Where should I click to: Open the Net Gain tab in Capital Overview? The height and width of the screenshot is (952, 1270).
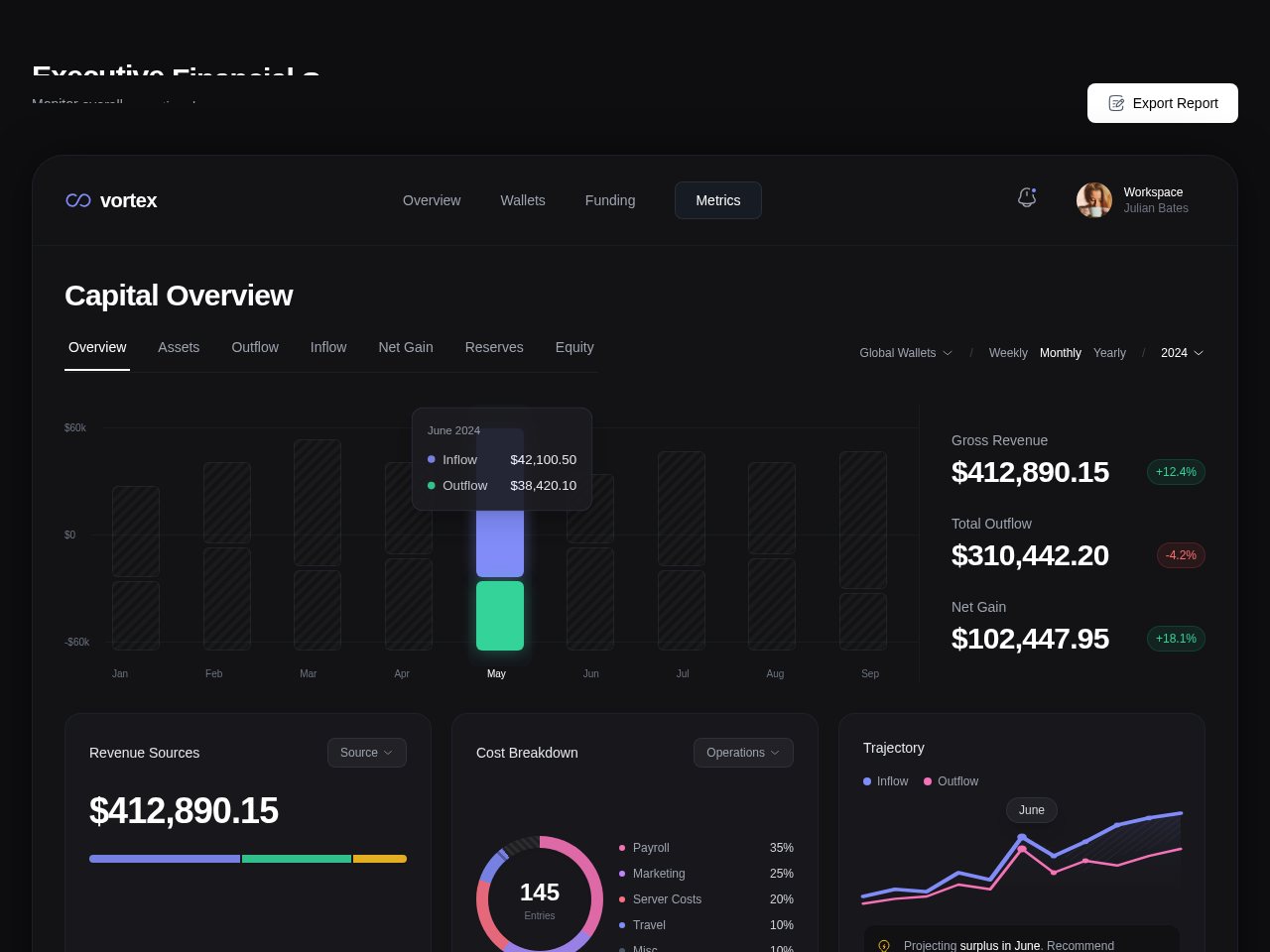(406, 347)
